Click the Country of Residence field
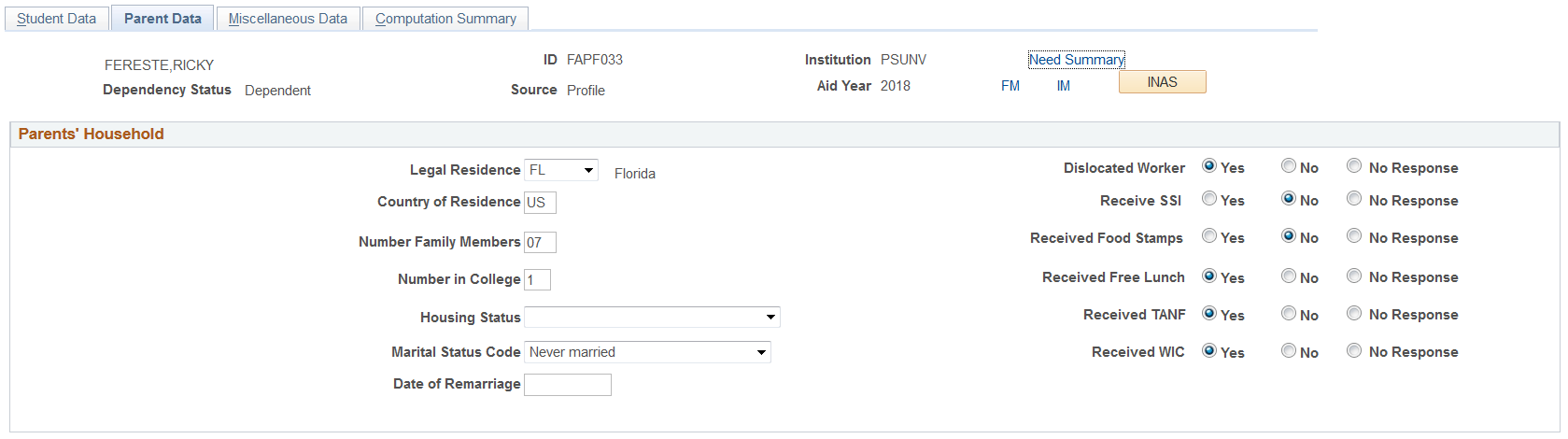The image size is (1568, 439). click(540, 203)
